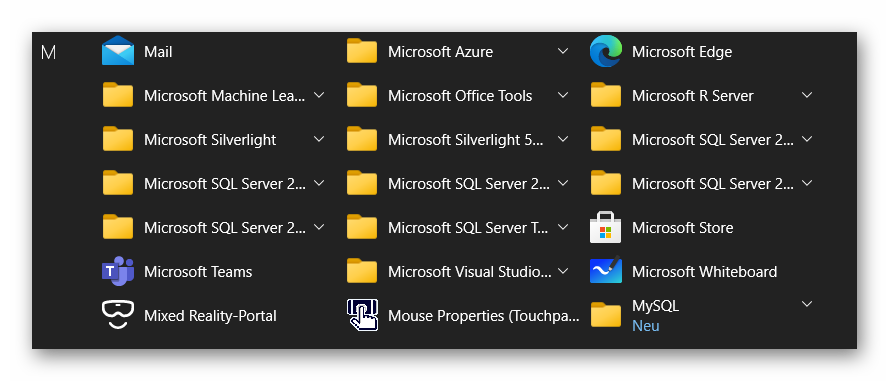Viewport: 889px width, 381px height.
Task: Select the "Microsoft SQL Server T..." label
Action: pyautogui.click(x=468, y=228)
